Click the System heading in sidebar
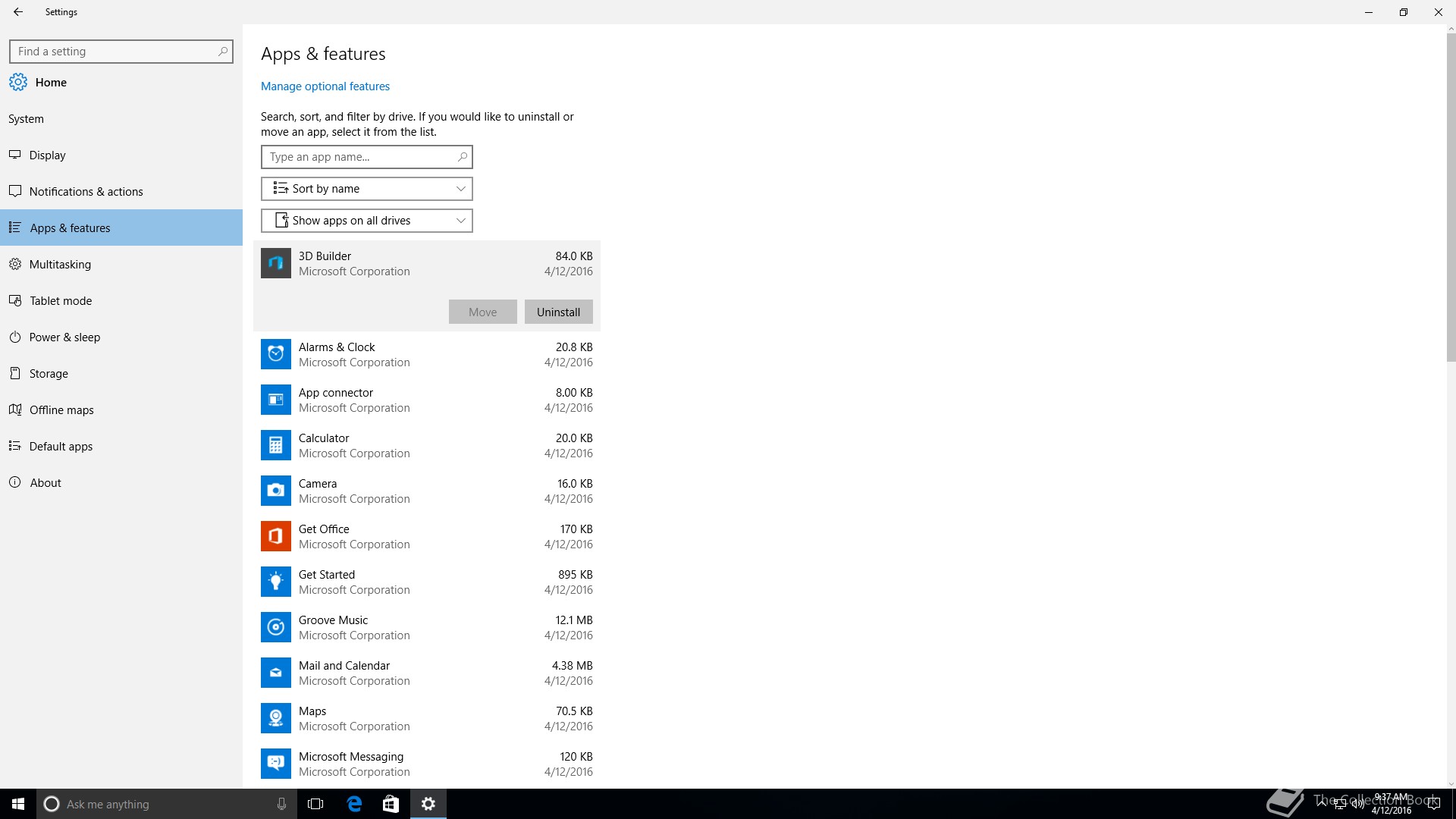Screen dimensions: 1456x819 click(x=26, y=119)
